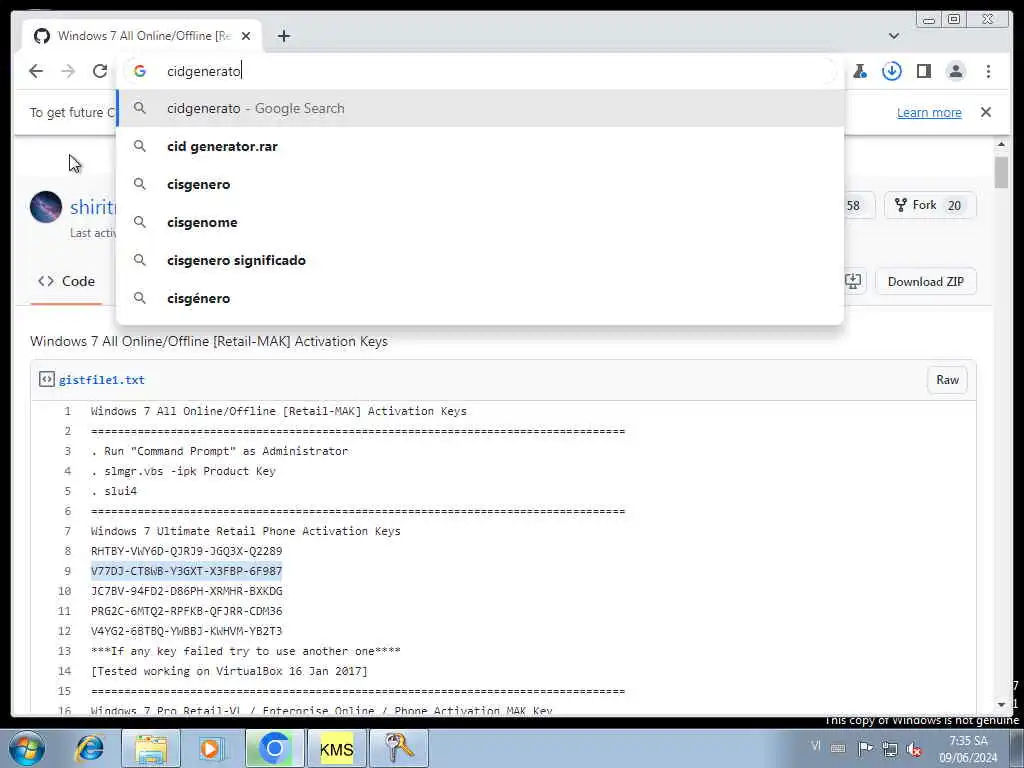Open with GitHub Desktop icon beside Download ZIP
The height and width of the screenshot is (768, 1024).
854,281
